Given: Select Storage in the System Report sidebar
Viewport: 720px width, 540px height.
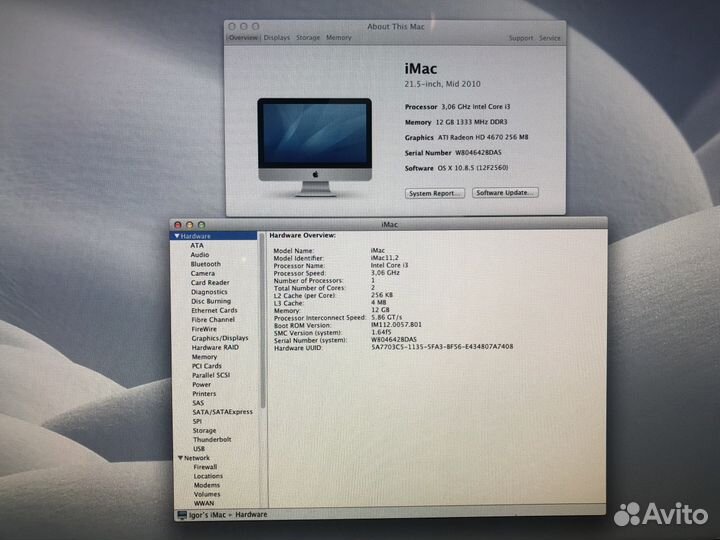Looking at the screenshot, I should coord(204,431).
